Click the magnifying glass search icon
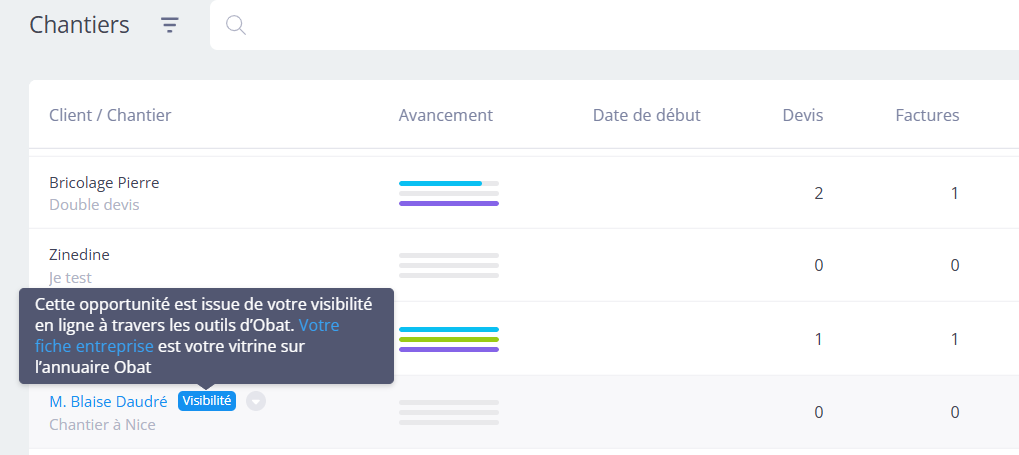The width and height of the screenshot is (1019, 455). click(236, 25)
